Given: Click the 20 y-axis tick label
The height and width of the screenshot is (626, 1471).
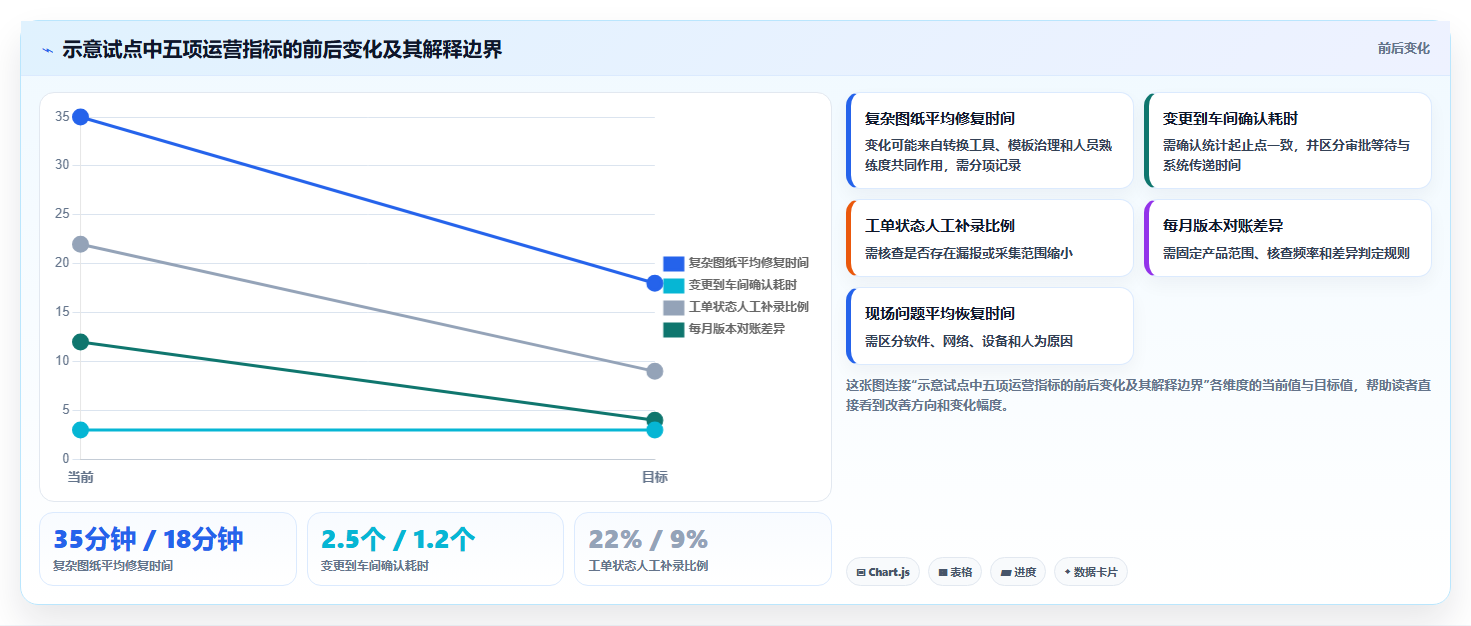Looking at the screenshot, I should click(62, 263).
